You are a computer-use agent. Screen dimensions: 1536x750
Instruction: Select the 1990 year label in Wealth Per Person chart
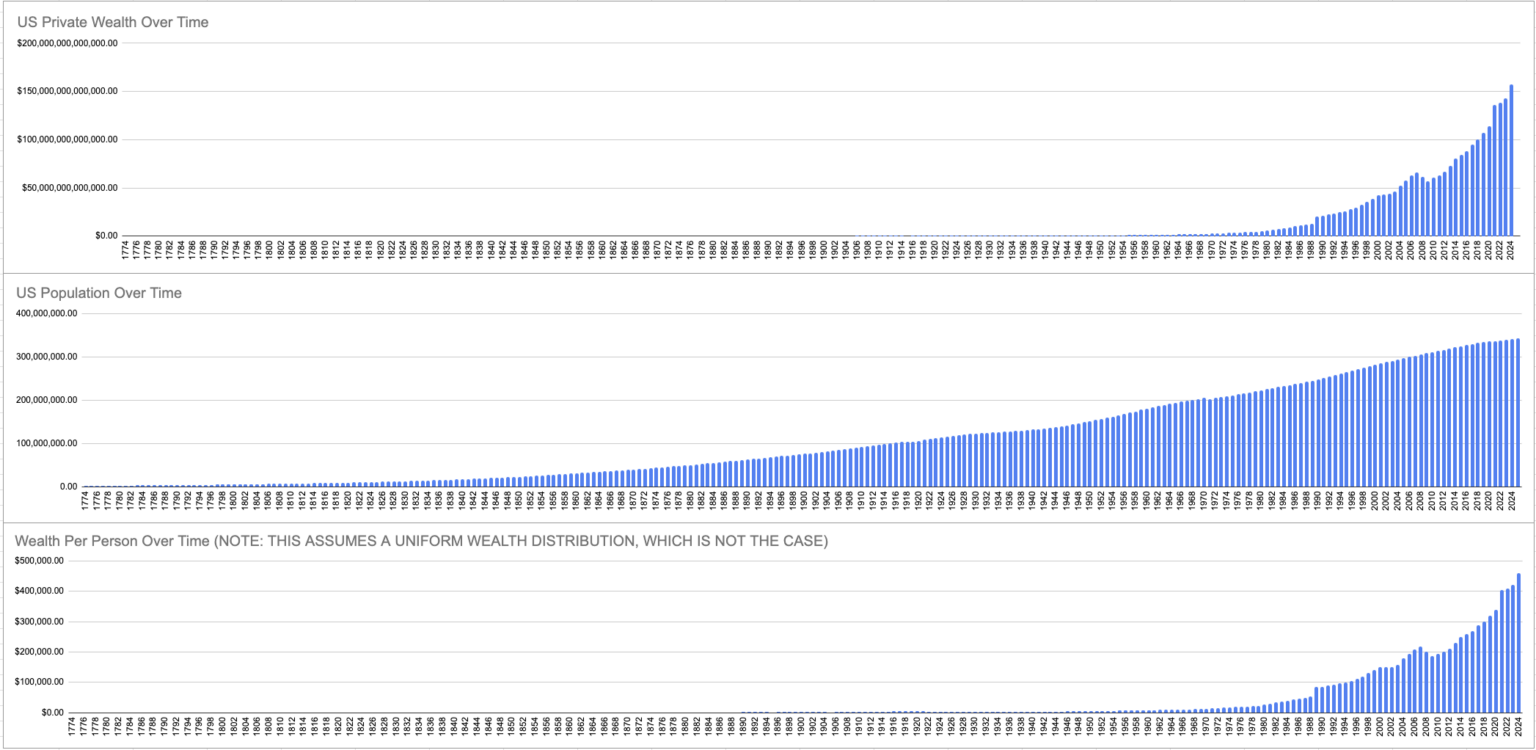point(1322,727)
